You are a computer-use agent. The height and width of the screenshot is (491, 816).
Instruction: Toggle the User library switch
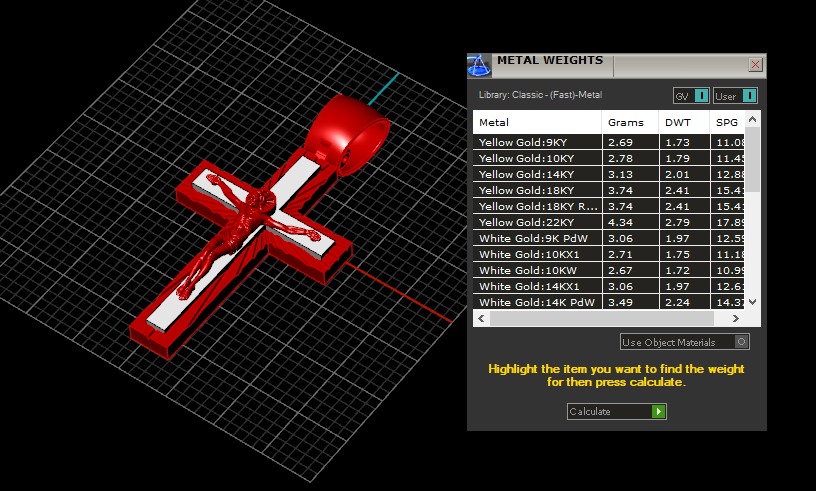pyautogui.click(x=735, y=96)
